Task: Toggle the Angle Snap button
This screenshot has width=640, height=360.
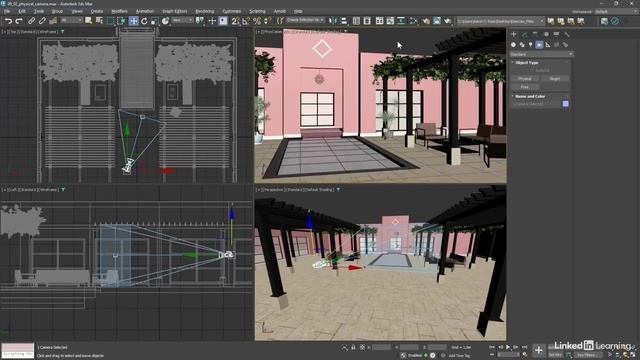Action: click(246, 21)
